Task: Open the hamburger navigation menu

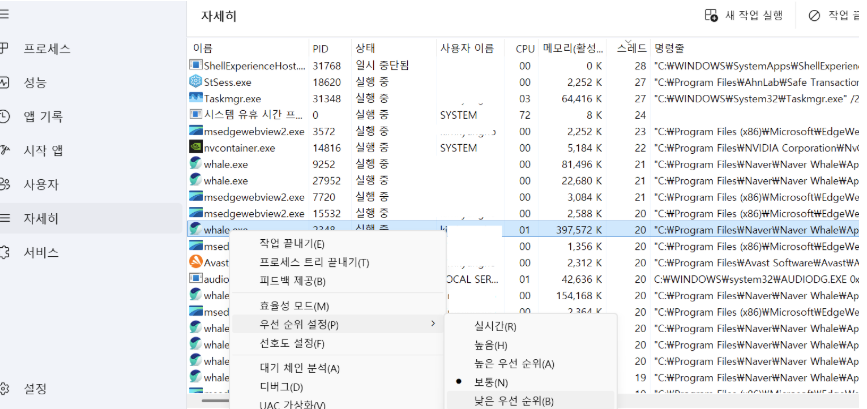Action: 3,15
